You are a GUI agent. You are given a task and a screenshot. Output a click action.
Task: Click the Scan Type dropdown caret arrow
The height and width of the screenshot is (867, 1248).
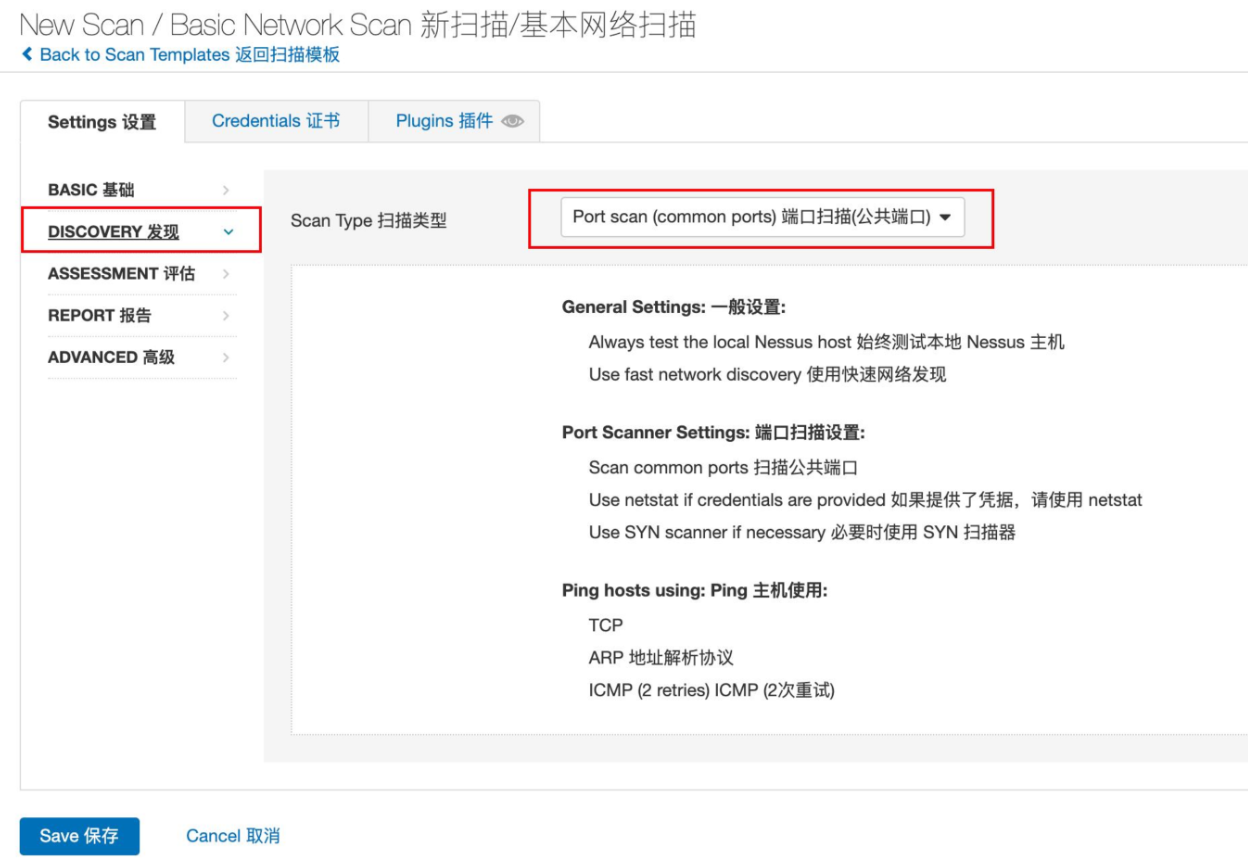(945, 217)
